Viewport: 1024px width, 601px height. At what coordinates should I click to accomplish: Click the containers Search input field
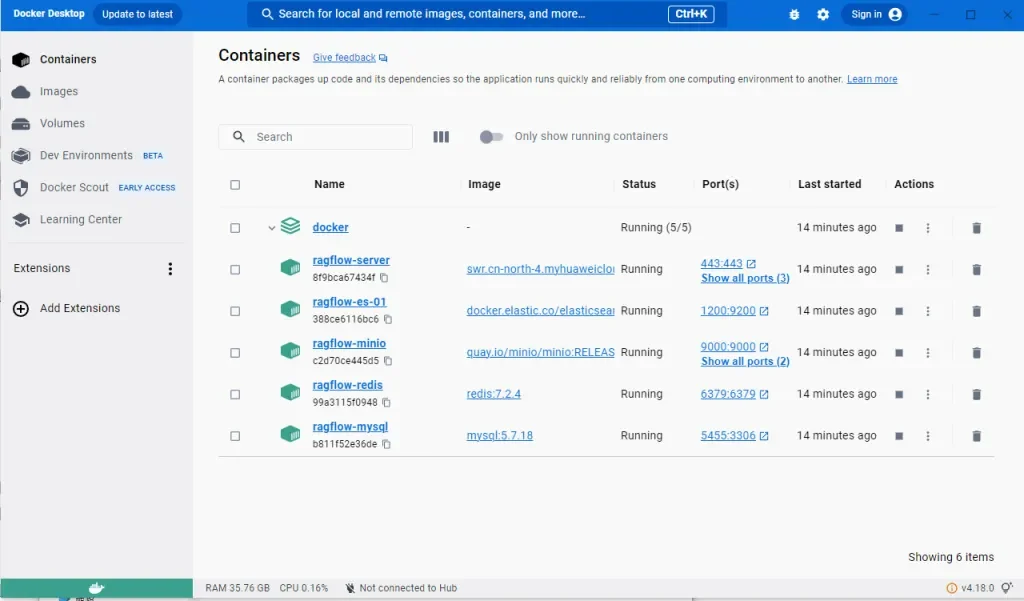click(315, 137)
